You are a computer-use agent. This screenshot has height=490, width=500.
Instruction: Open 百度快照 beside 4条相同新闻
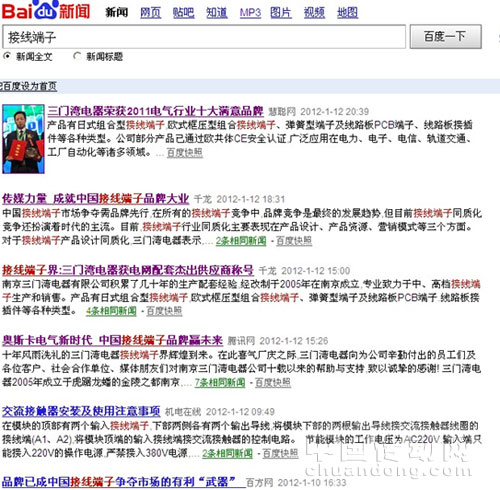164,311
